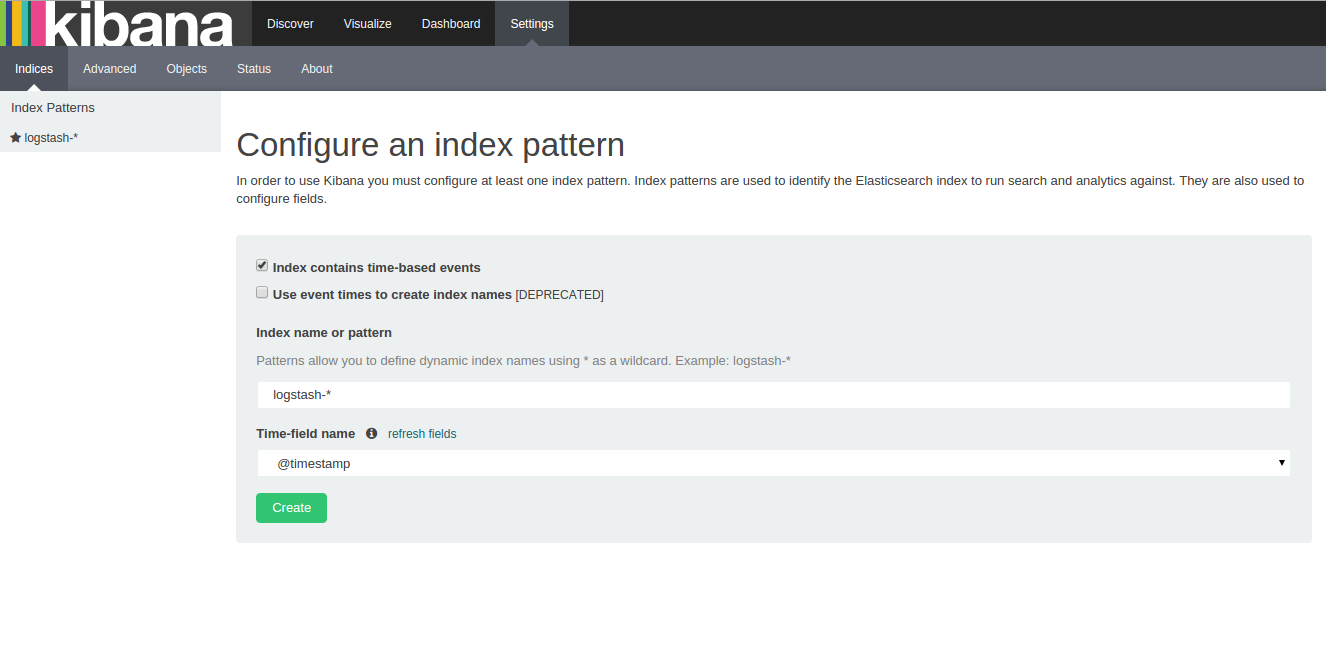Open the Advanced settings tab
The height and width of the screenshot is (659, 1326).
(110, 69)
